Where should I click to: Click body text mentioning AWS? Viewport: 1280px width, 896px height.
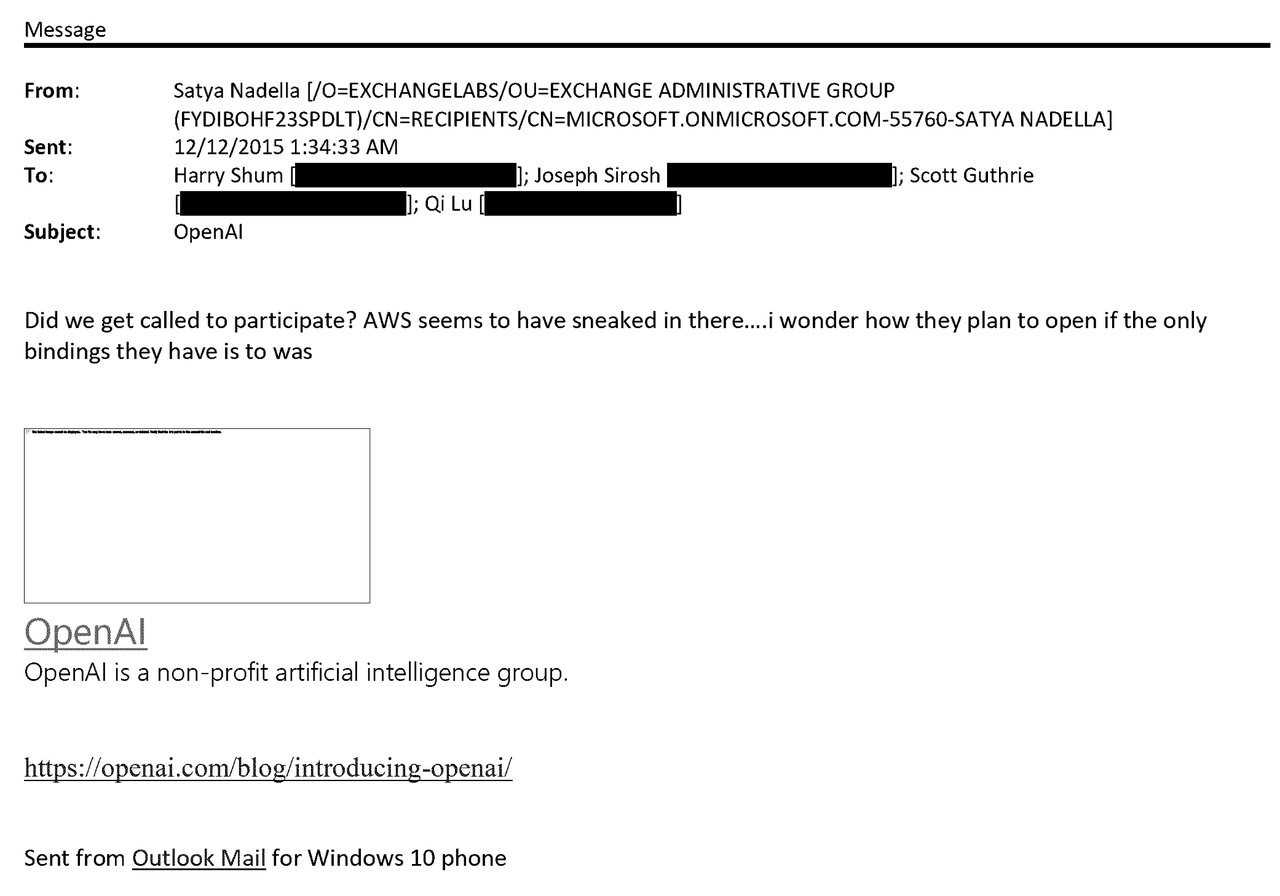[x=616, y=337]
